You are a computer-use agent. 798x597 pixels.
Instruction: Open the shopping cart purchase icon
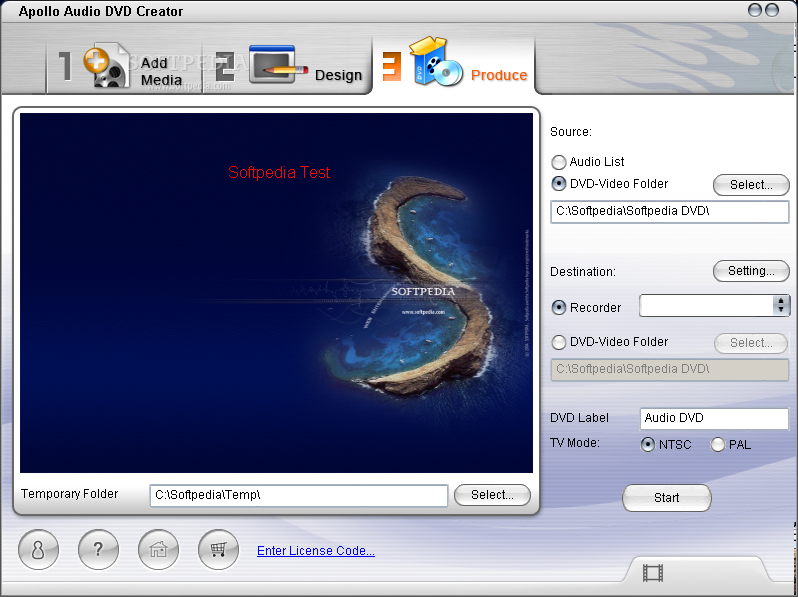click(218, 550)
